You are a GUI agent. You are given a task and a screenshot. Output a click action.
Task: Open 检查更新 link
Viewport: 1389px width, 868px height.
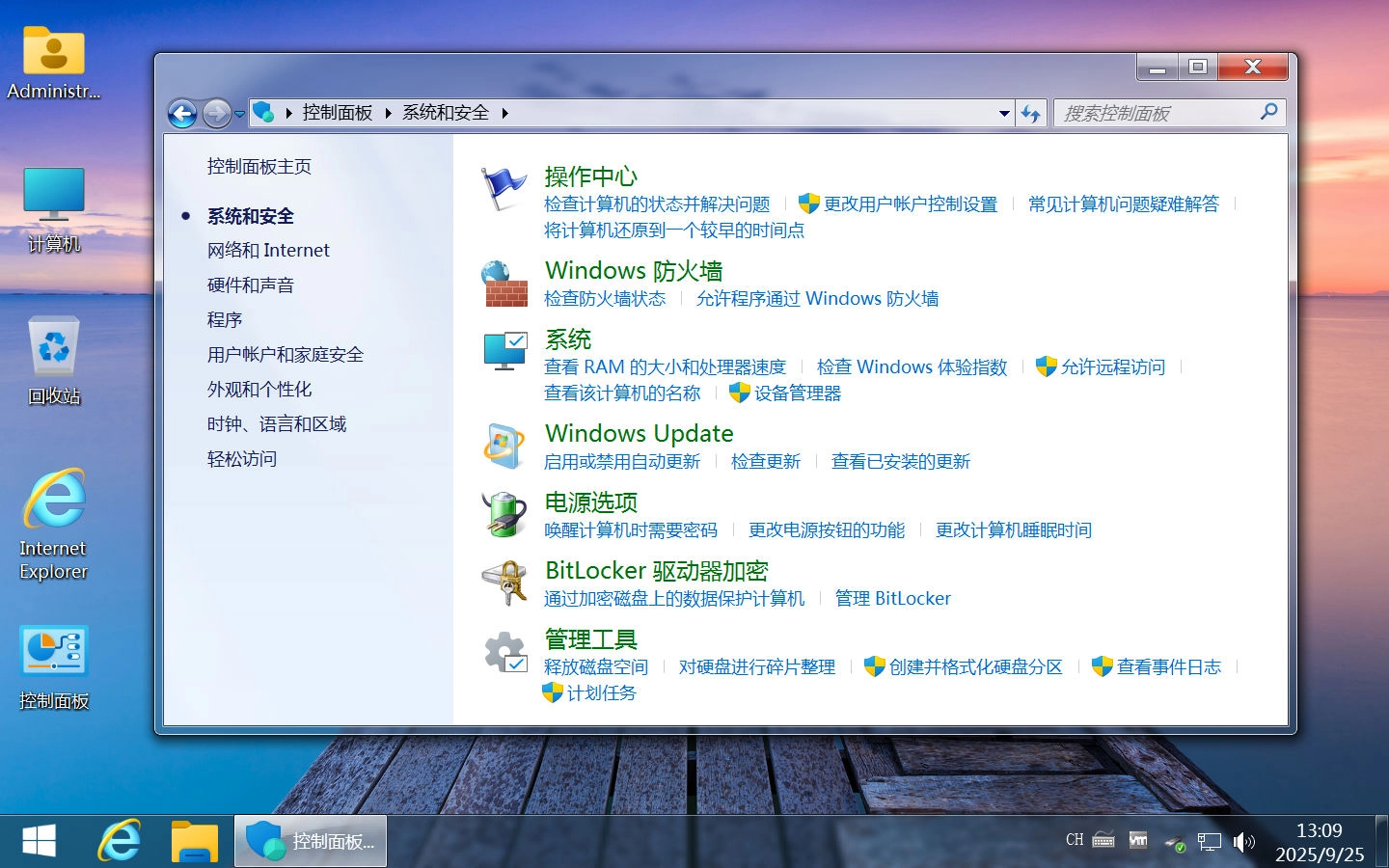tap(766, 461)
